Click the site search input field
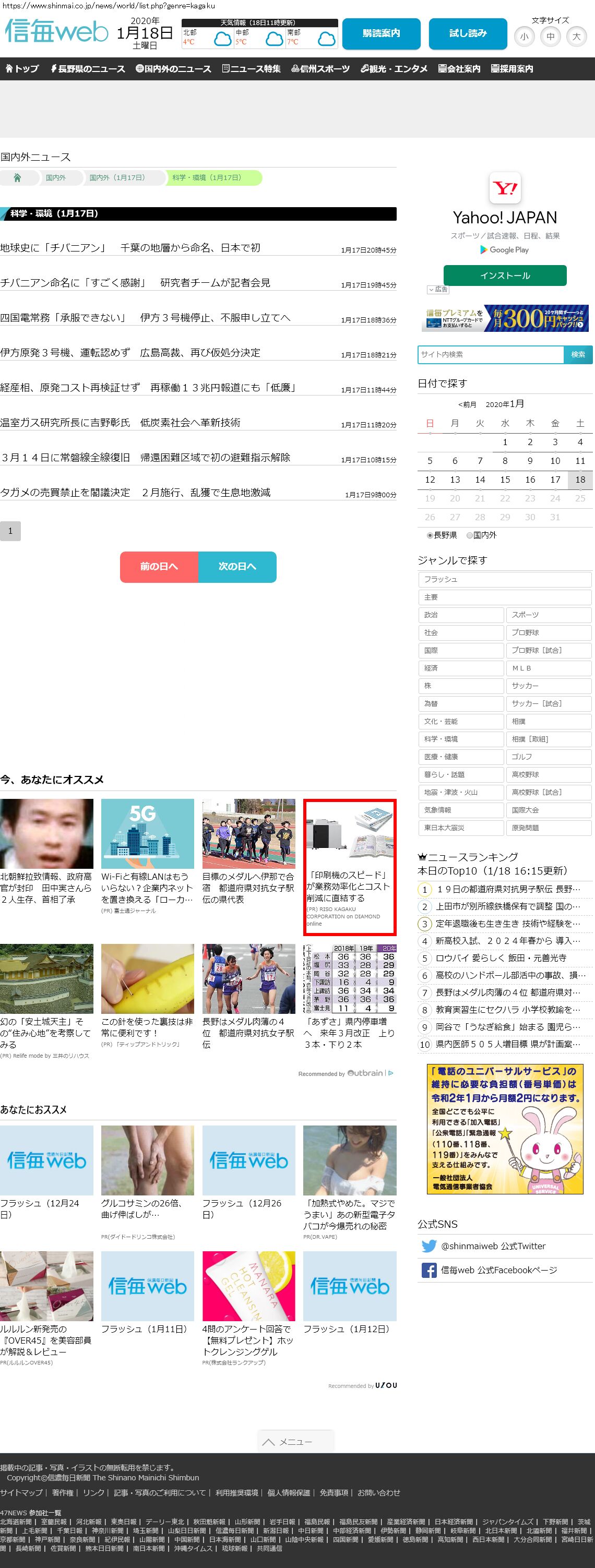Viewport: 595px width, 1568px height. (490, 355)
